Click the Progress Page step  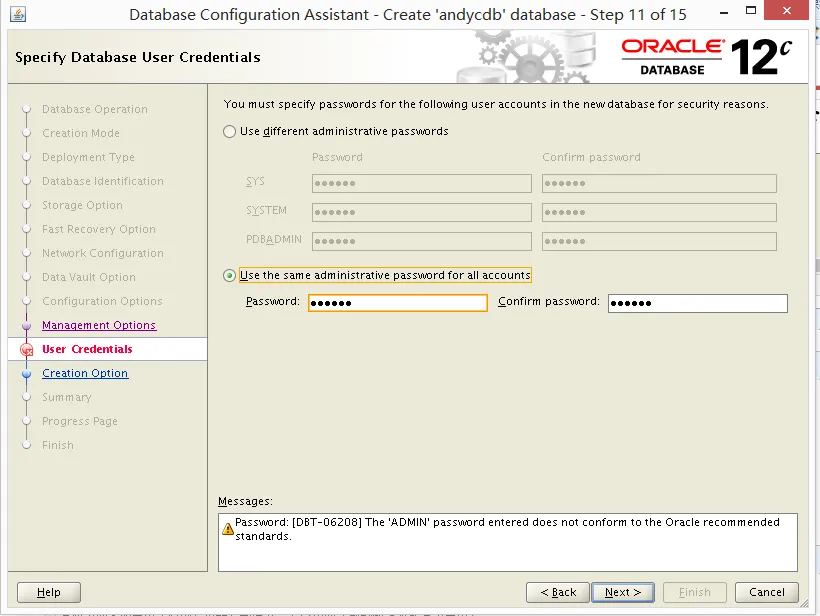[x=79, y=421]
